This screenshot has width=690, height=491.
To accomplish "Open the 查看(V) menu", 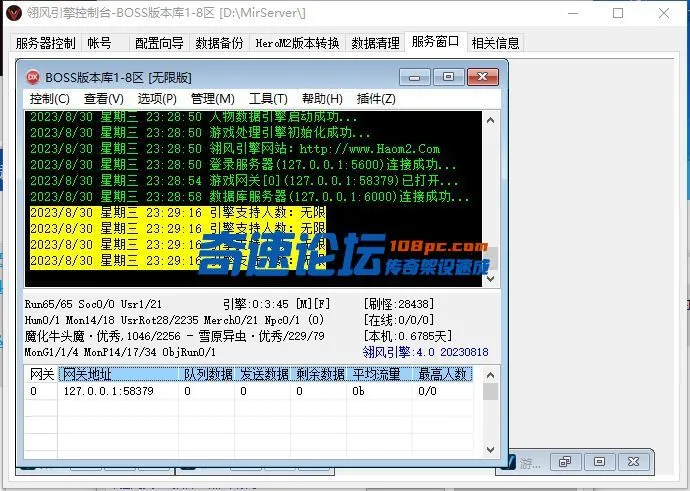I will coord(103,99).
